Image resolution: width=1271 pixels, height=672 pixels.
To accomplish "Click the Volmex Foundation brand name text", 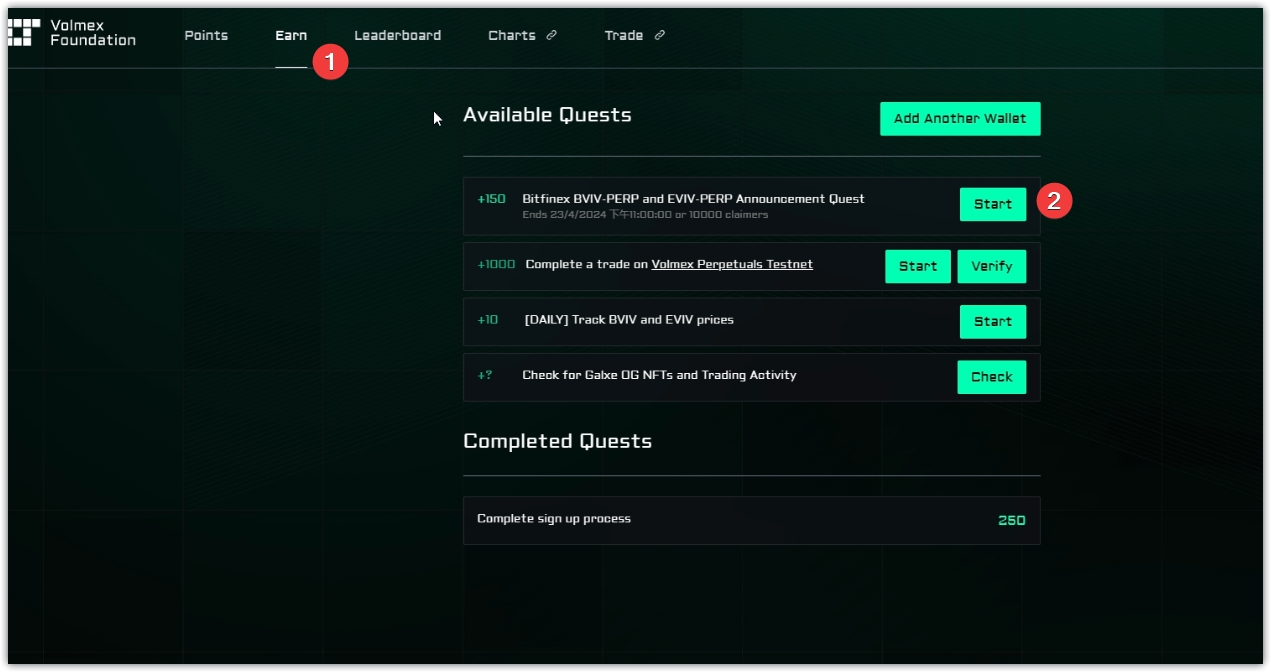I will click(92, 33).
